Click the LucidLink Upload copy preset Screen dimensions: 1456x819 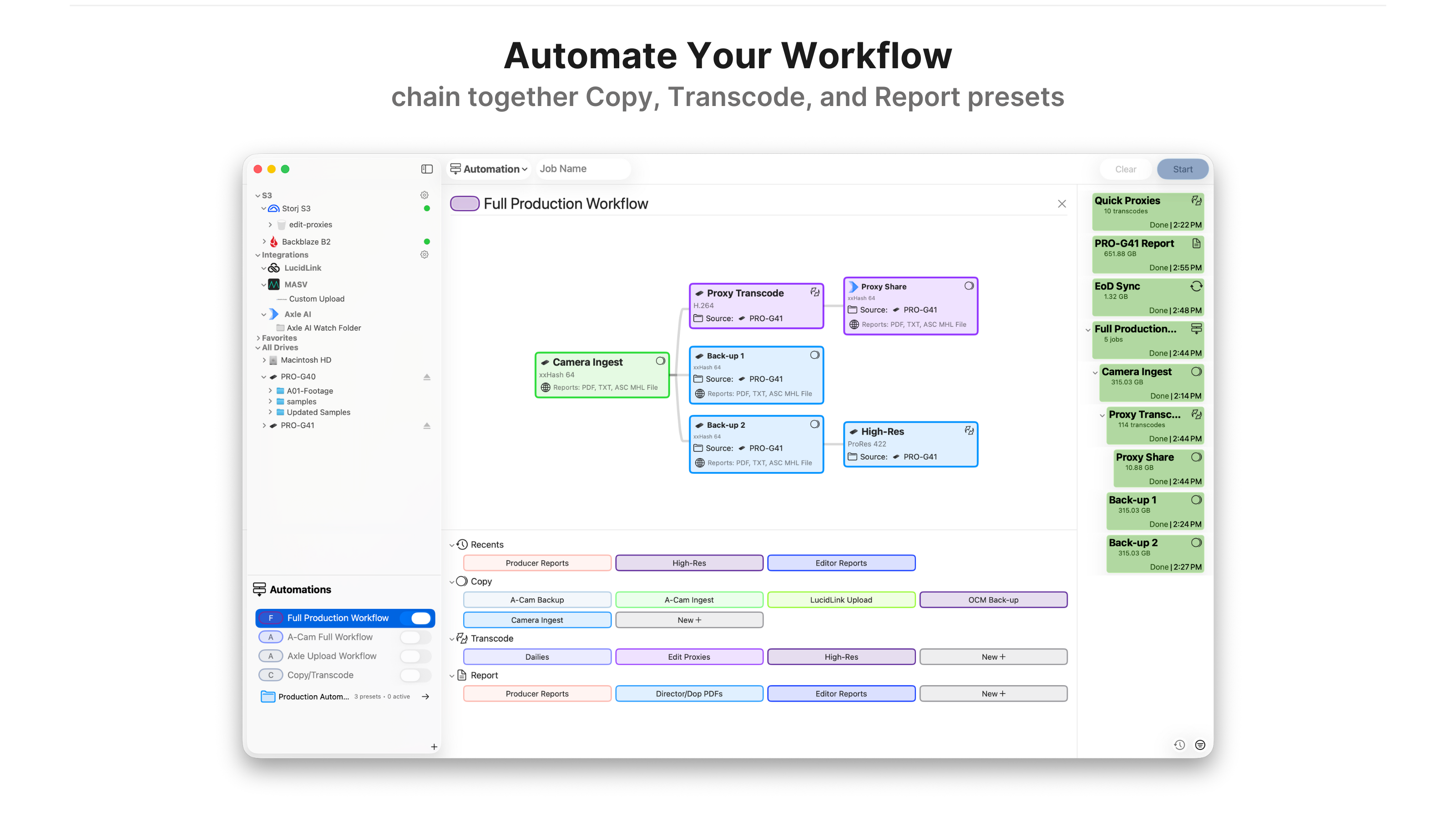click(x=840, y=600)
